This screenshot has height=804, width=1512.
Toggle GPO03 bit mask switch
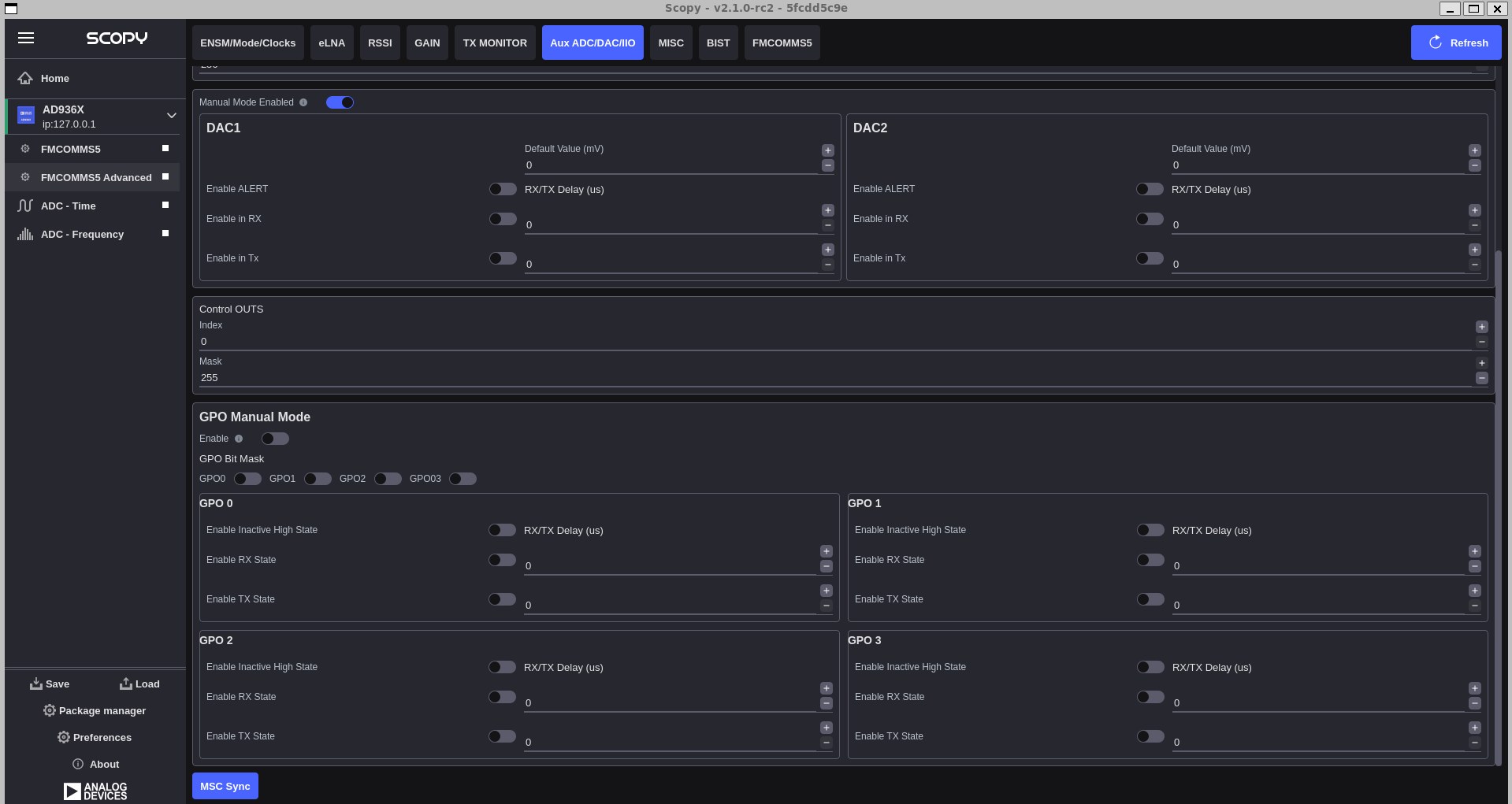click(463, 479)
